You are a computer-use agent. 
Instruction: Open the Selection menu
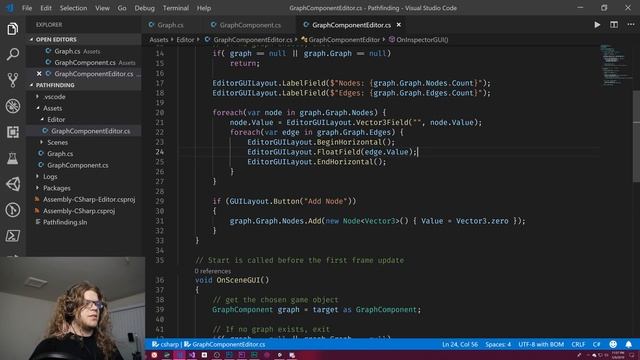pos(73,8)
